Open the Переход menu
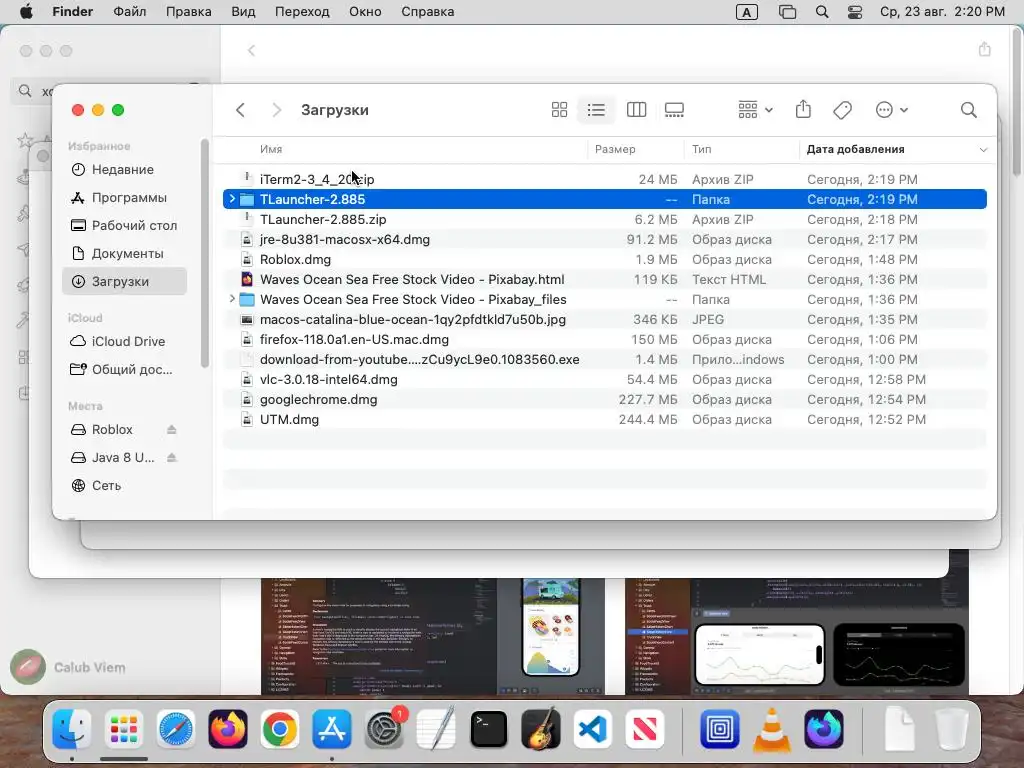This screenshot has width=1024, height=768. tap(302, 12)
